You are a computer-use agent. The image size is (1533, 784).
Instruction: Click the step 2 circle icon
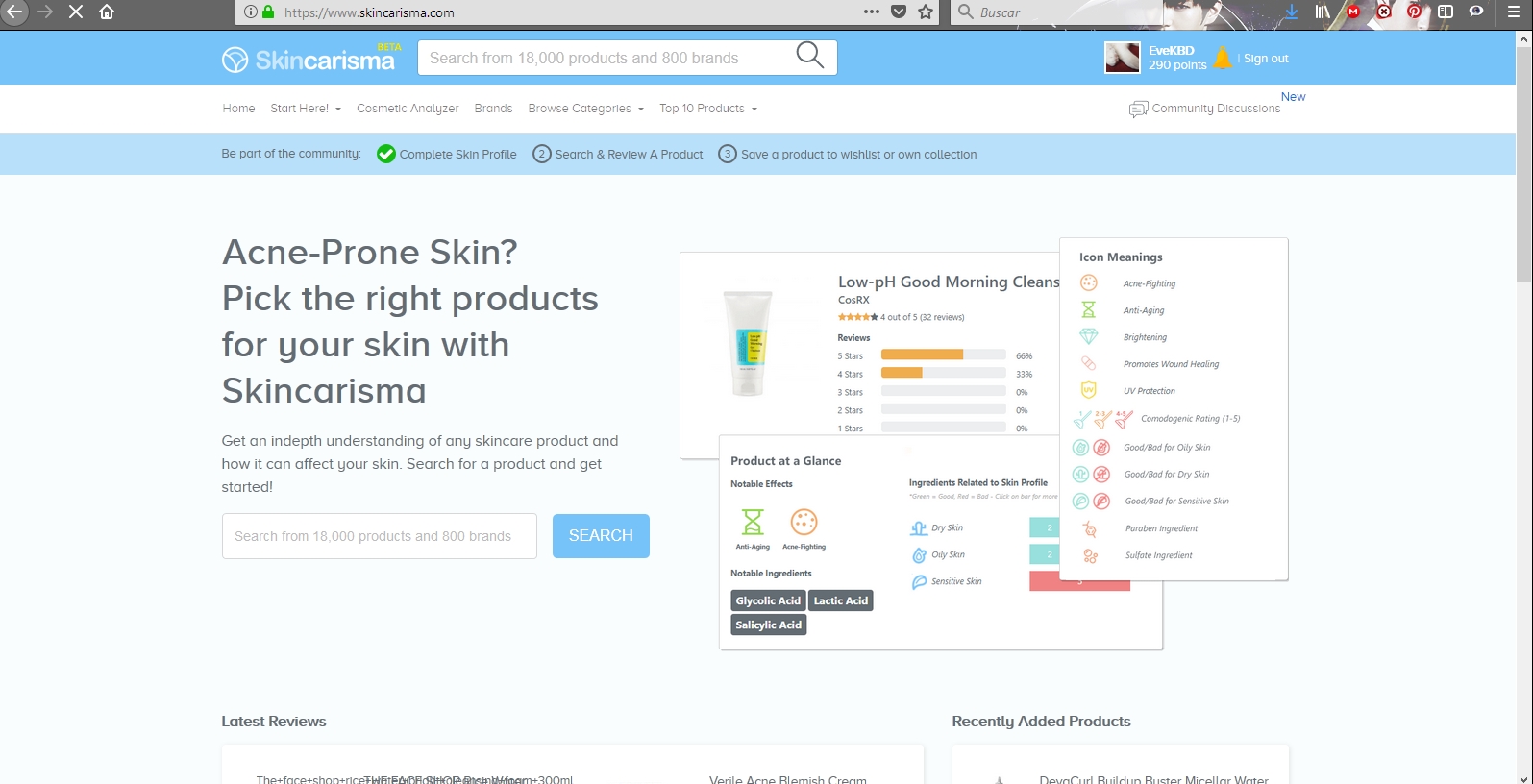(542, 154)
